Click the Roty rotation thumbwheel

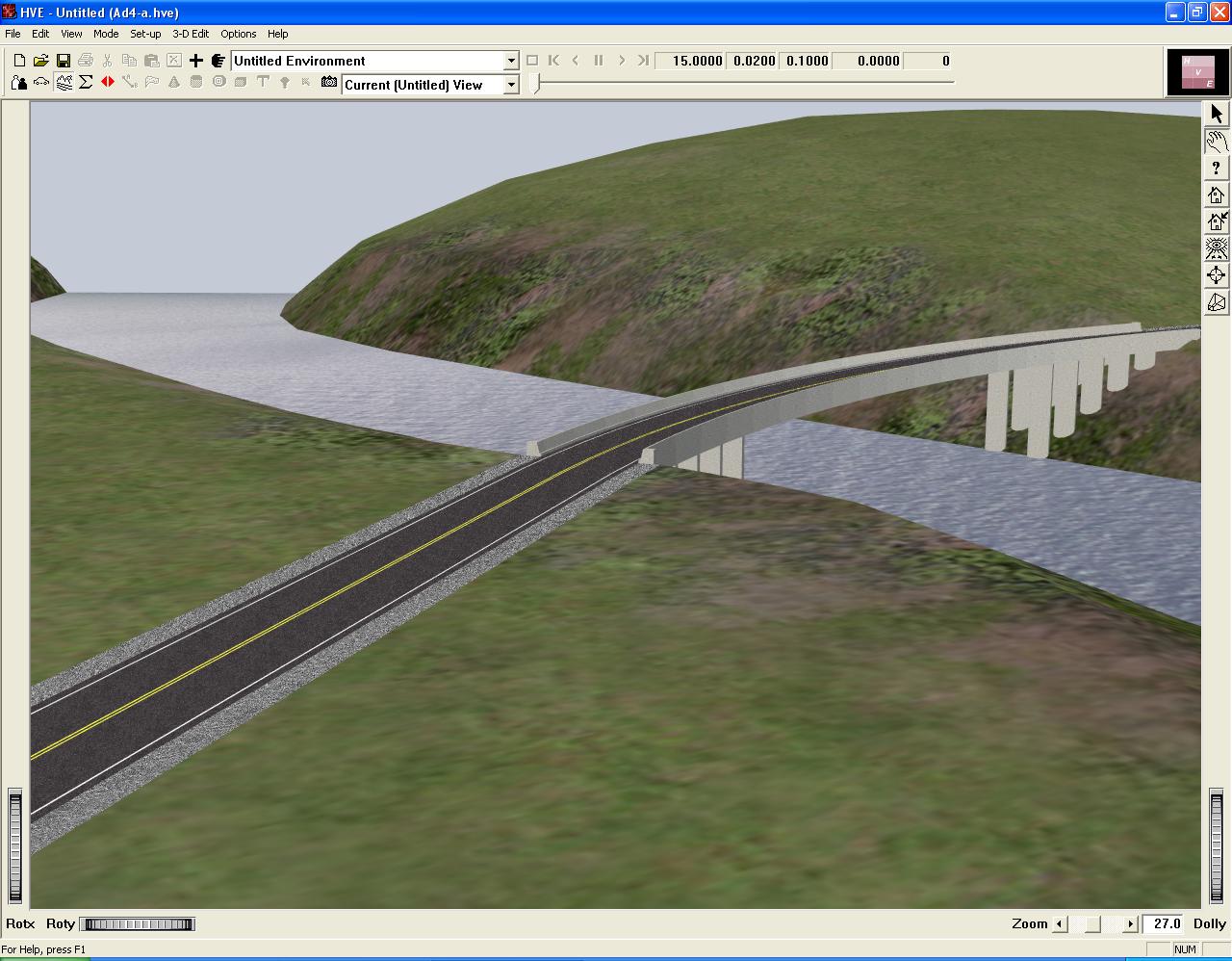(x=137, y=924)
